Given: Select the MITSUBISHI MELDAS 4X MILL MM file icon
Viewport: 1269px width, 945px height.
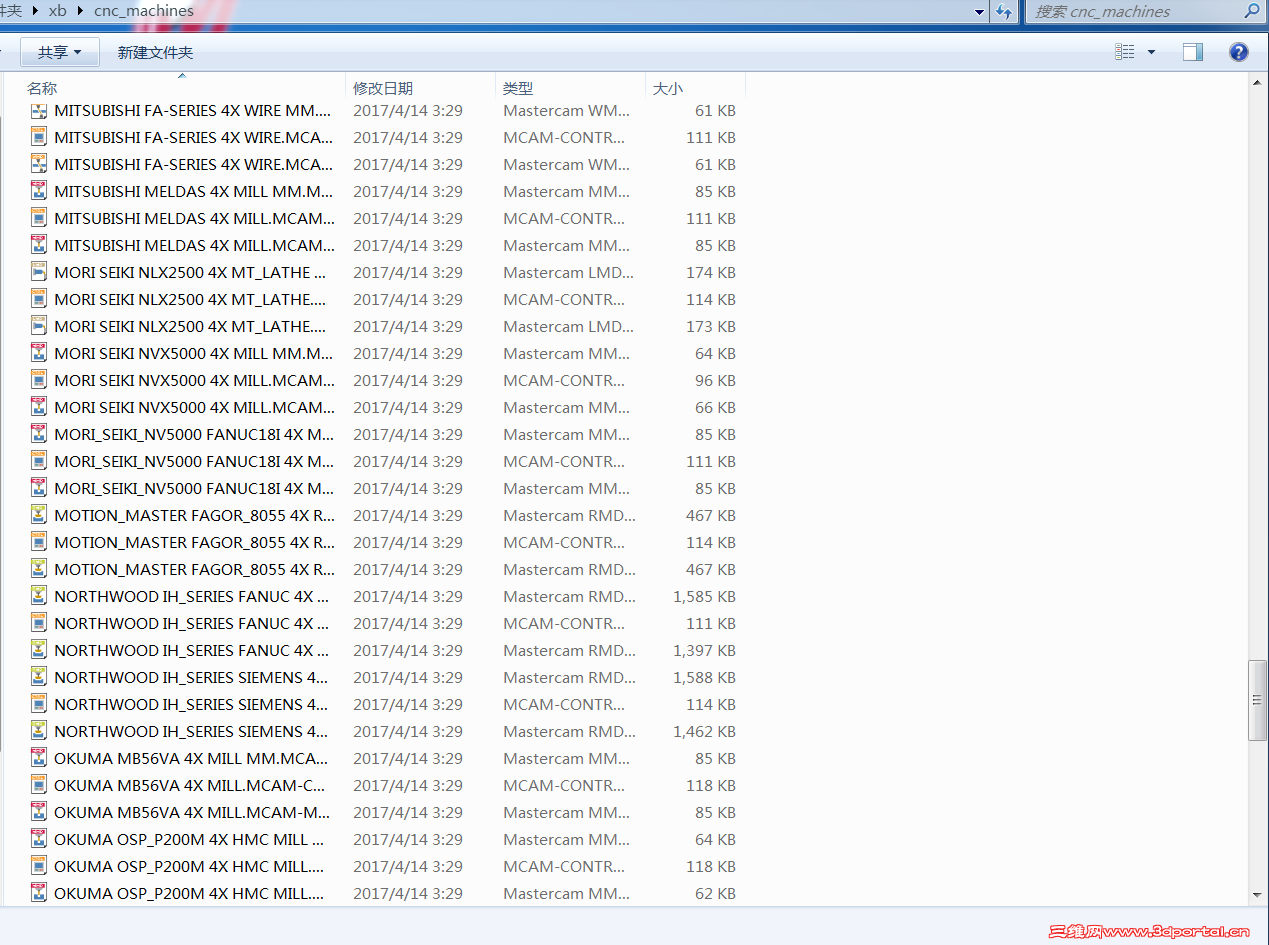Looking at the screenshot, I should coord(38,191).
